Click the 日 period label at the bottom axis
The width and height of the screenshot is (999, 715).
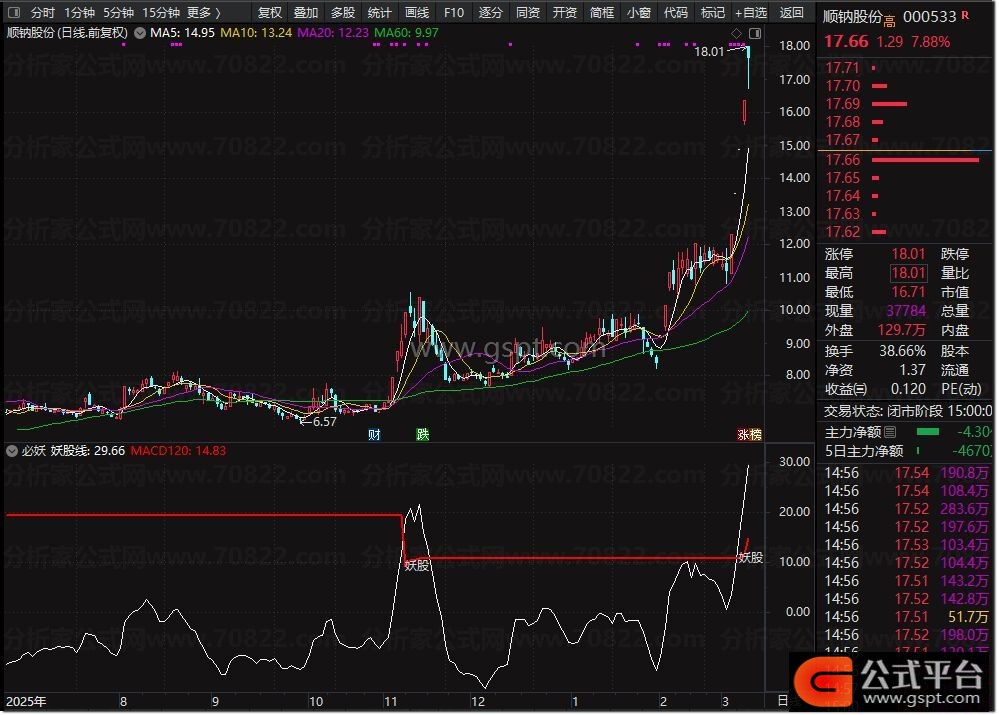pos(782,702)
